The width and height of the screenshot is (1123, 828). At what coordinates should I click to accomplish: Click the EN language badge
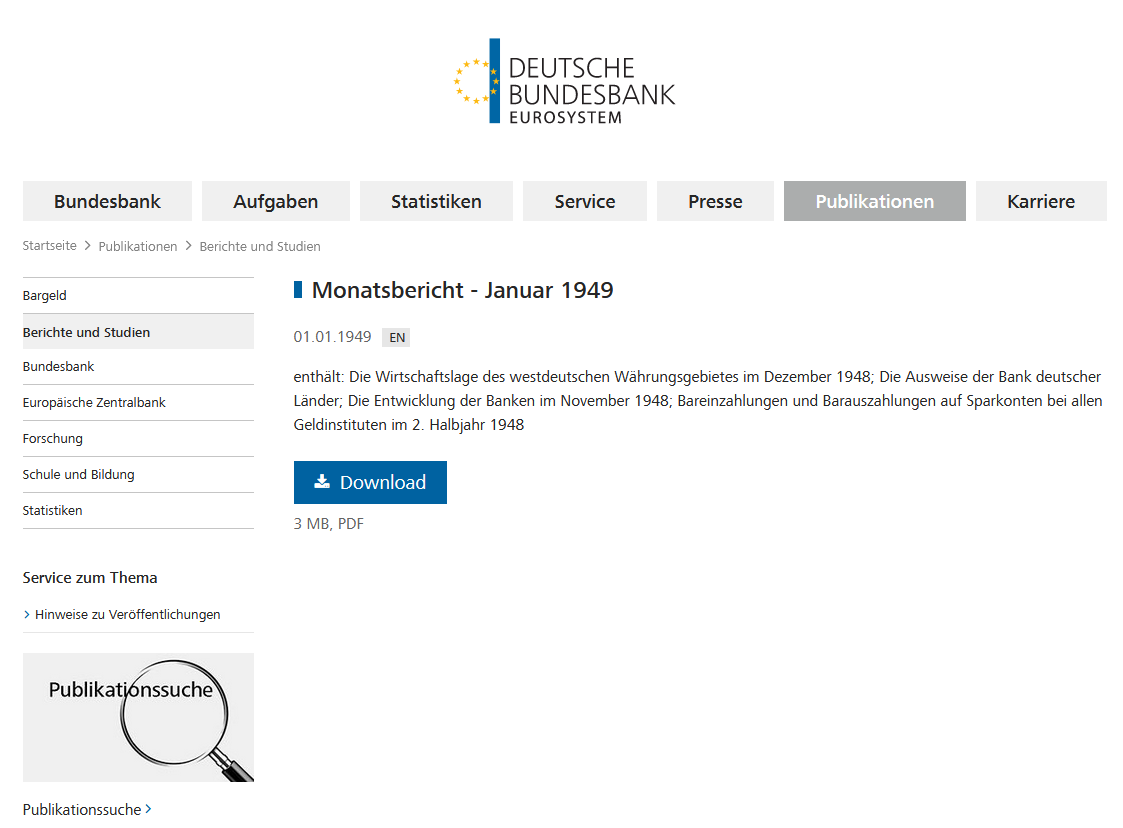(x=397, y=337)
